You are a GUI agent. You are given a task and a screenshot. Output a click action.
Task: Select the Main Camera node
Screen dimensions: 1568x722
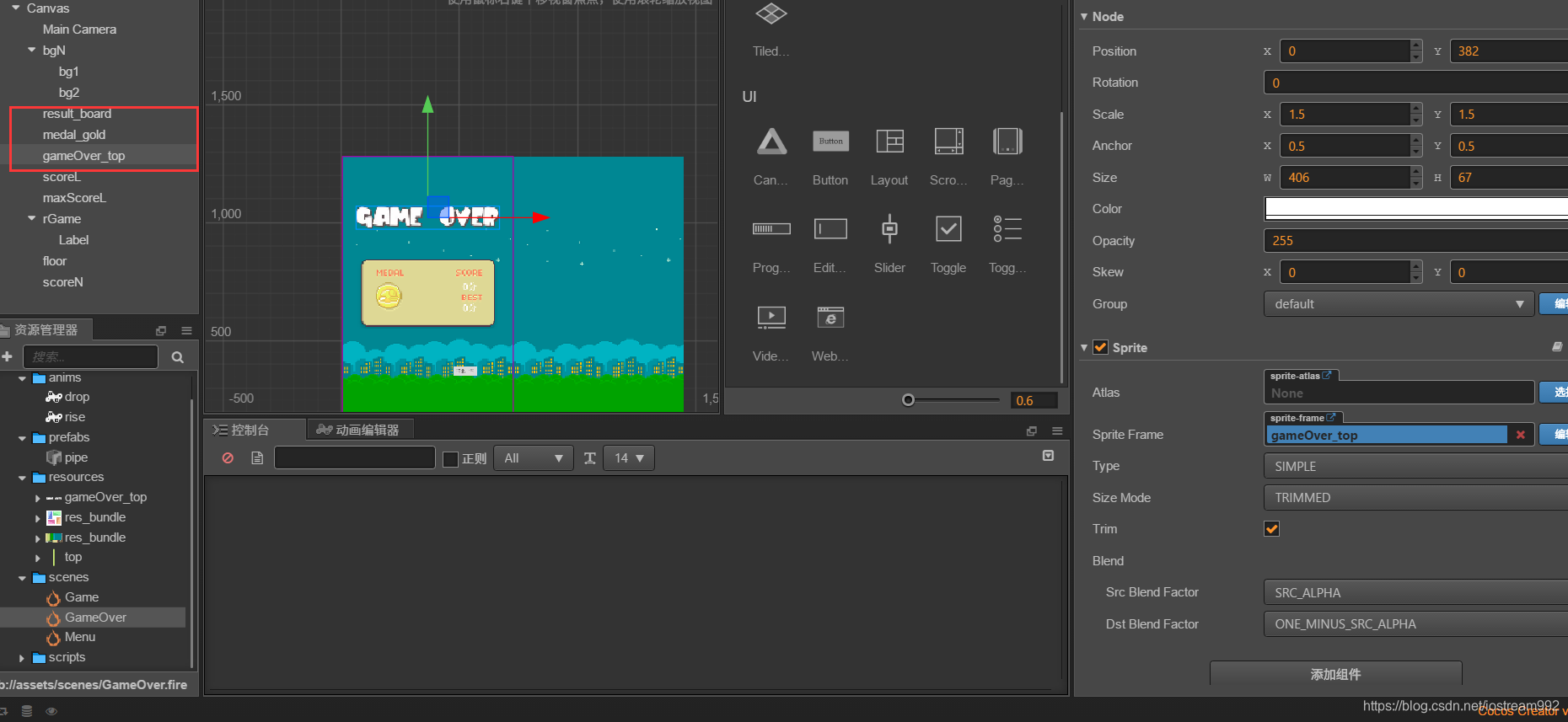79,29
